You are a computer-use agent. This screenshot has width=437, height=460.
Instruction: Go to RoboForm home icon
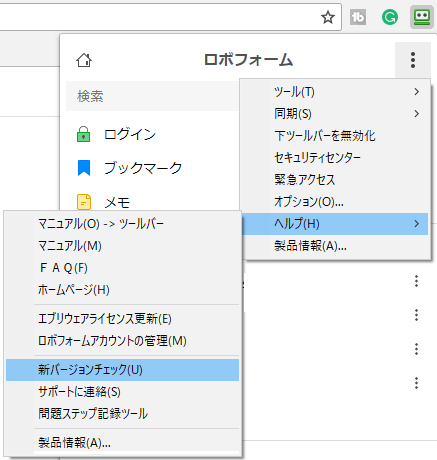[84, 60]
